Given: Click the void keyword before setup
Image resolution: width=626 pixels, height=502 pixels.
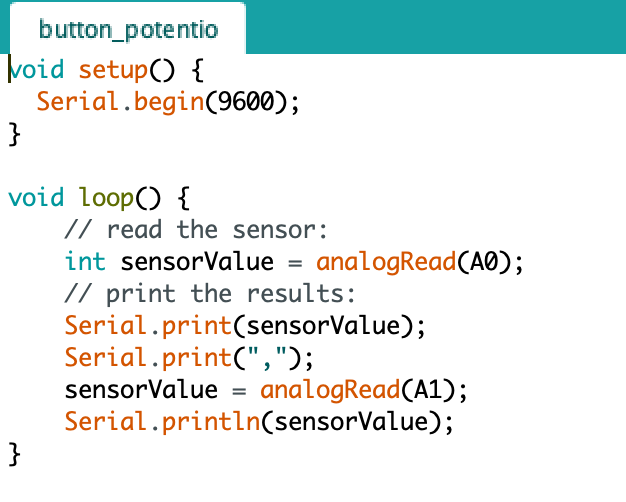Looking at the screenshot, I should pyautogui.click(x=36, y=70).
